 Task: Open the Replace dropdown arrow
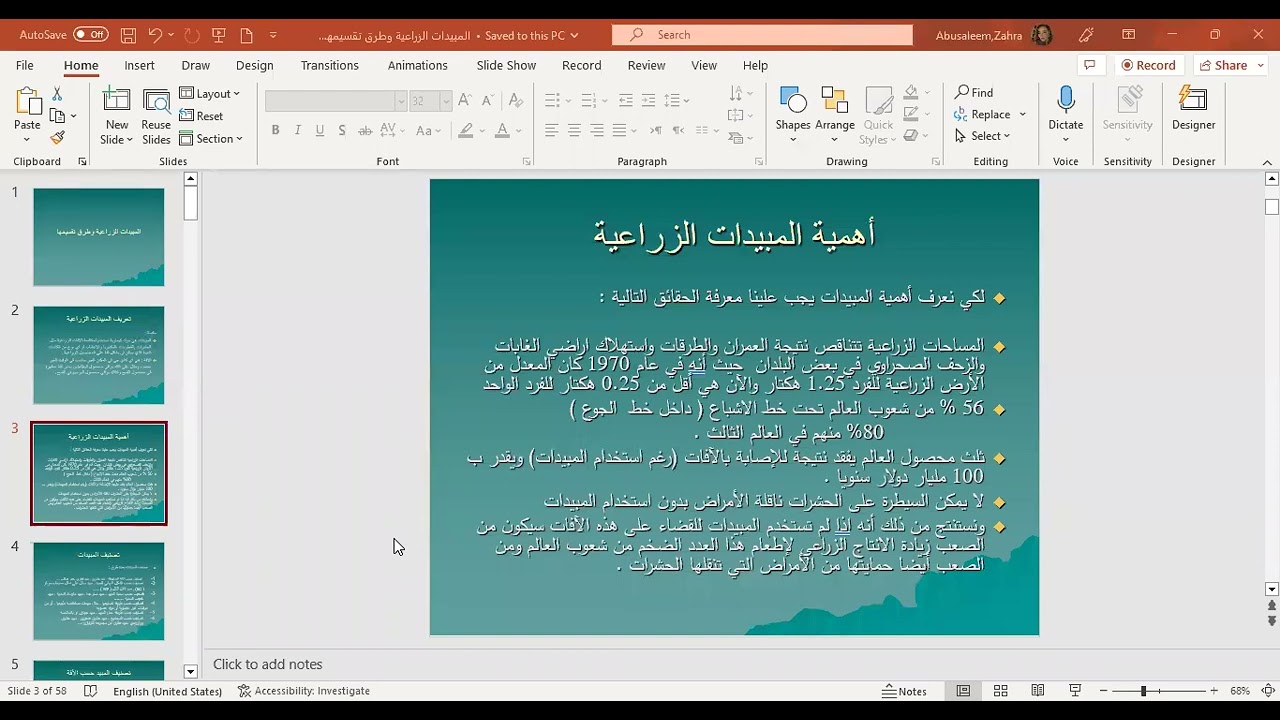tap(1023, 115)
